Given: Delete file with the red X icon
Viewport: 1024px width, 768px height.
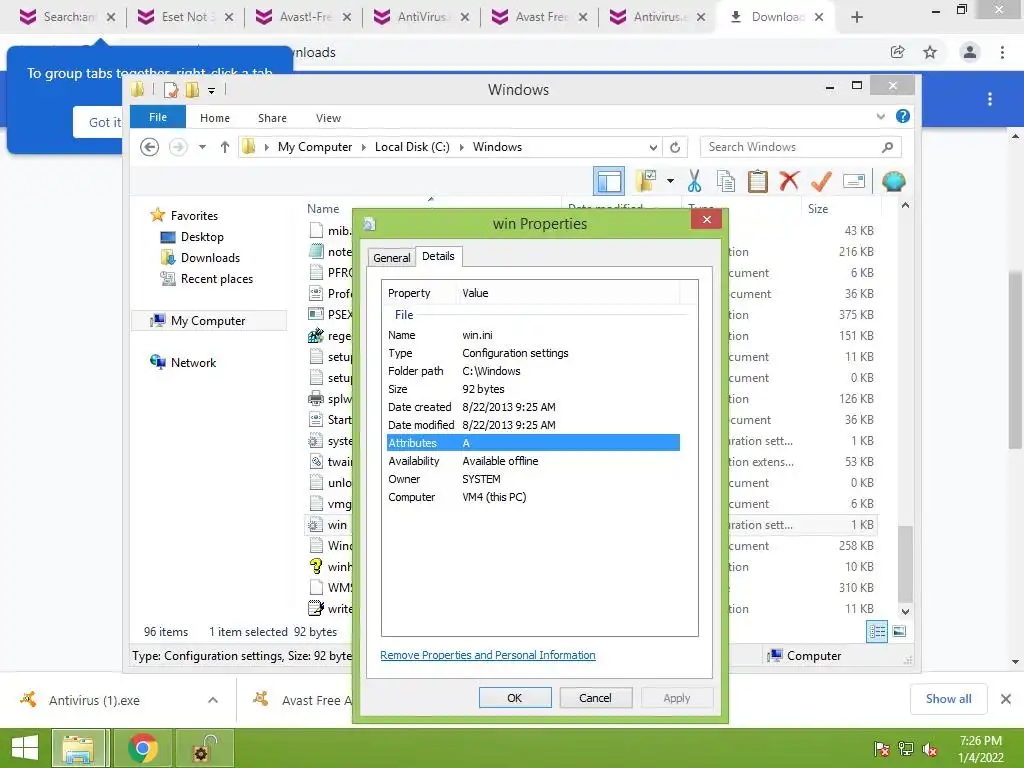Looking at the screenshot, I should pyautogui.click(x=789, y=181).
